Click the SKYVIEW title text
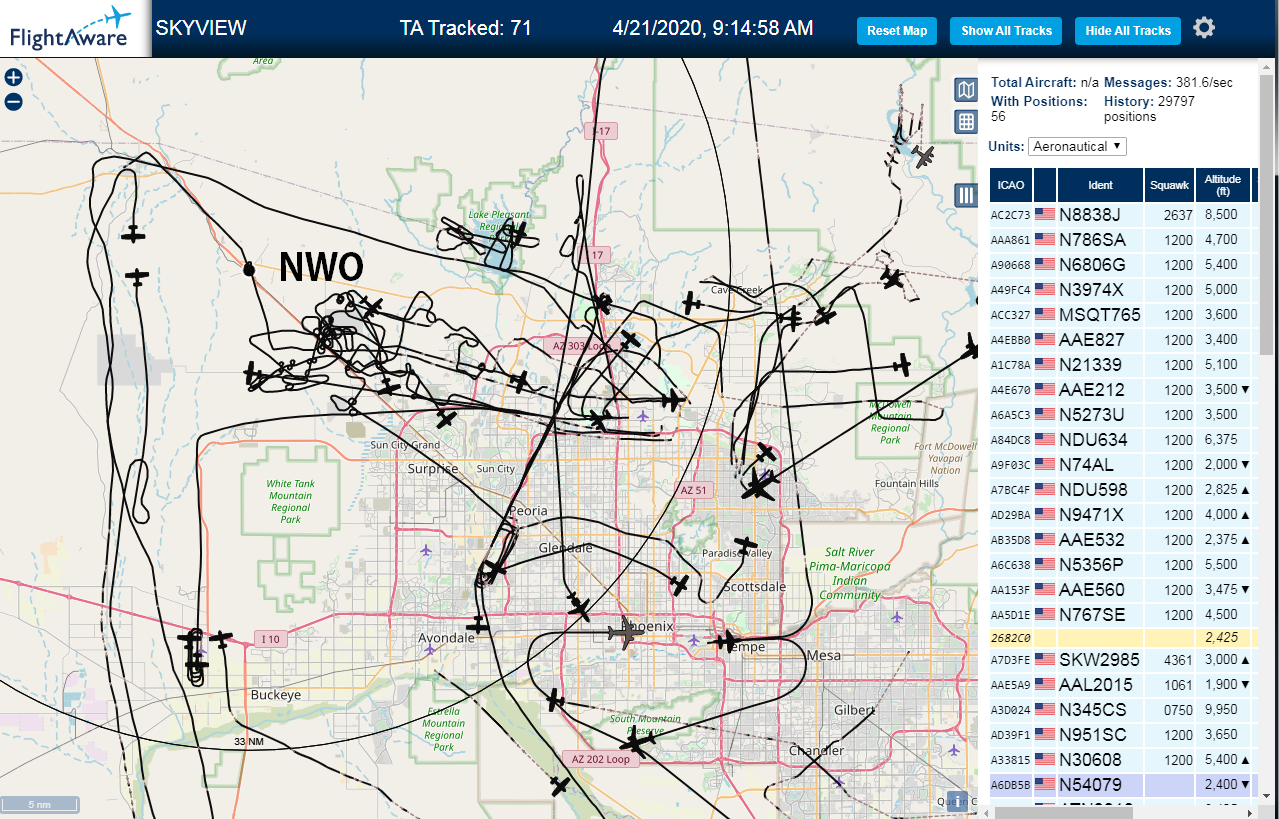The width and height of the screenshot is (1279, 819). [x=201, y=28]
